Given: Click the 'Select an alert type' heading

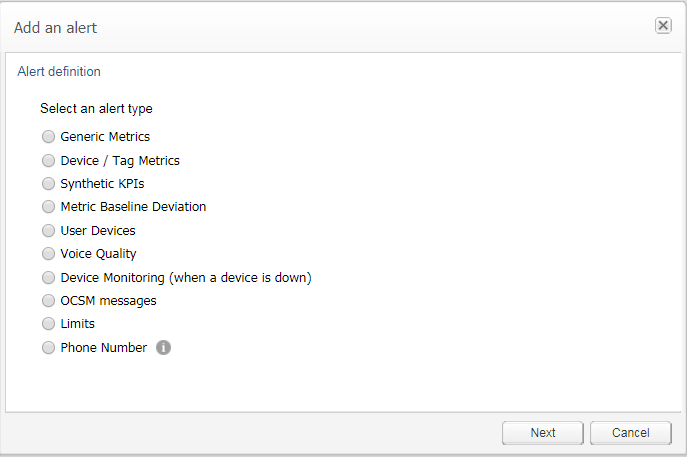Looking at the screenshot, I should [x=96, y=108].
